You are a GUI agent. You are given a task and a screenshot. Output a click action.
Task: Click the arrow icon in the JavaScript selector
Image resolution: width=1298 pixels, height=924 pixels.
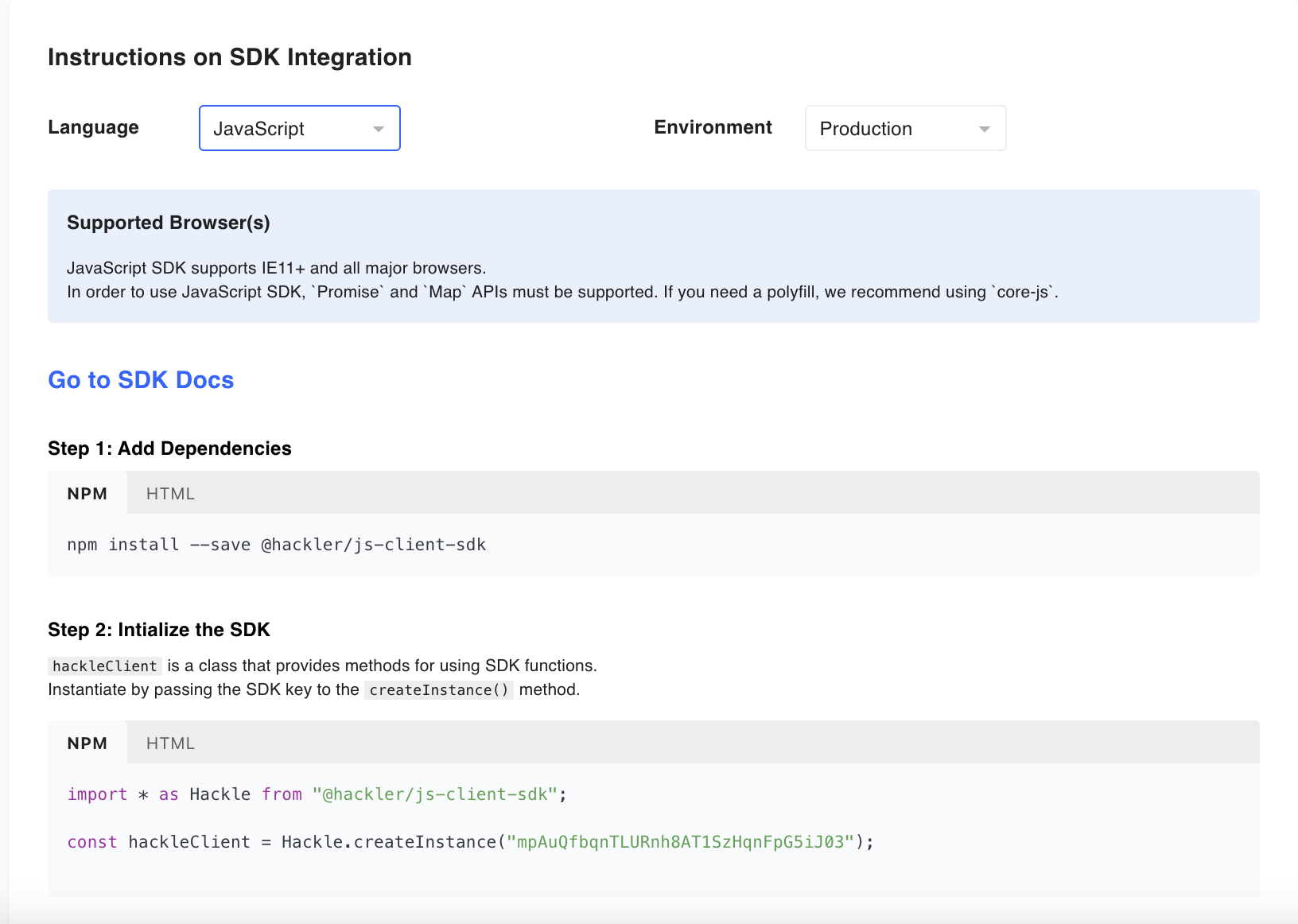(379, 129)
